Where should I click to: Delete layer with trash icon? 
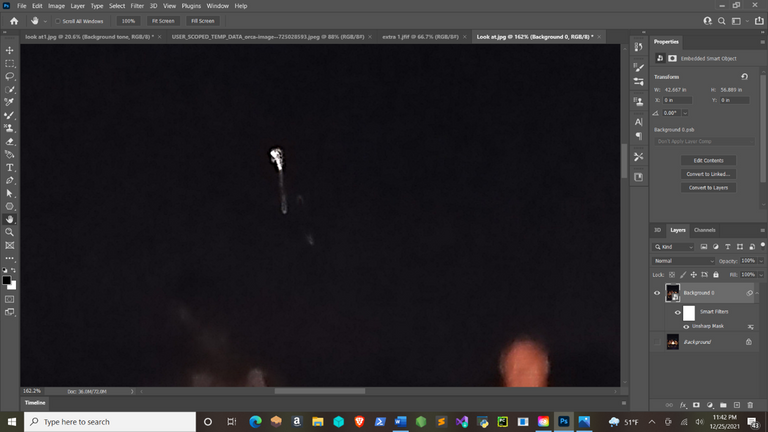pyautogui.click(x=750, y=405)
